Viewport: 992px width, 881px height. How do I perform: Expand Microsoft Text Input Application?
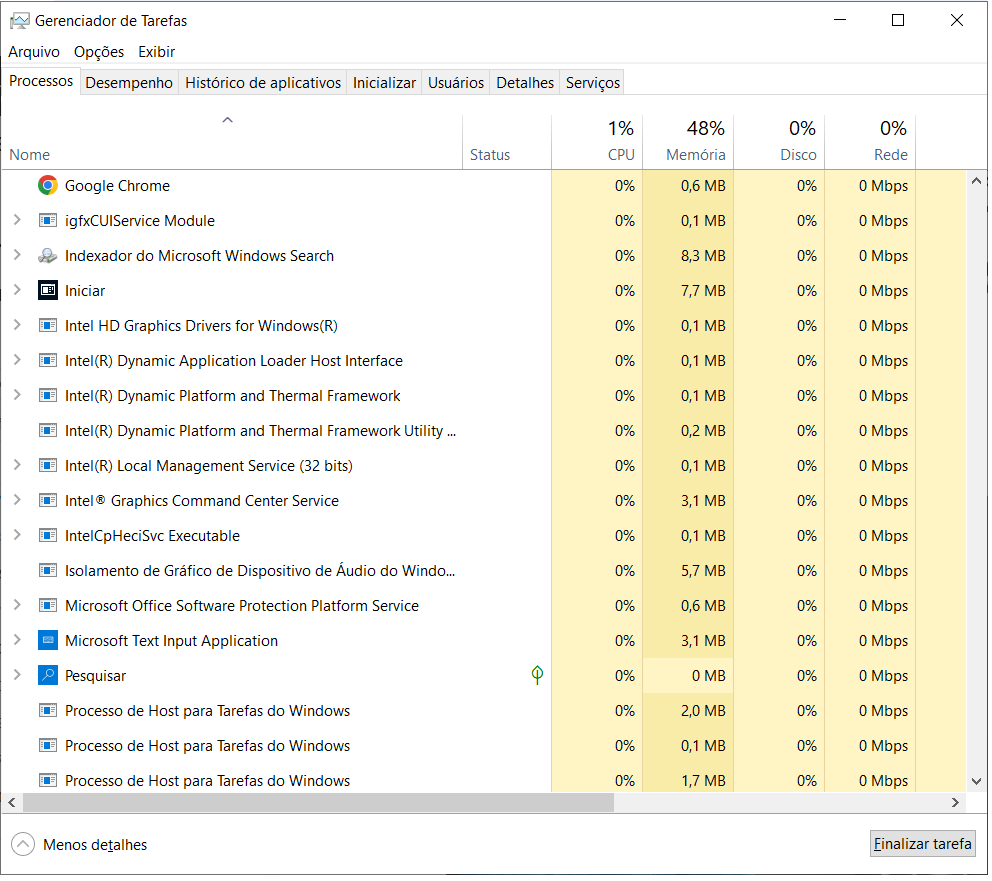tap(18, 640)
